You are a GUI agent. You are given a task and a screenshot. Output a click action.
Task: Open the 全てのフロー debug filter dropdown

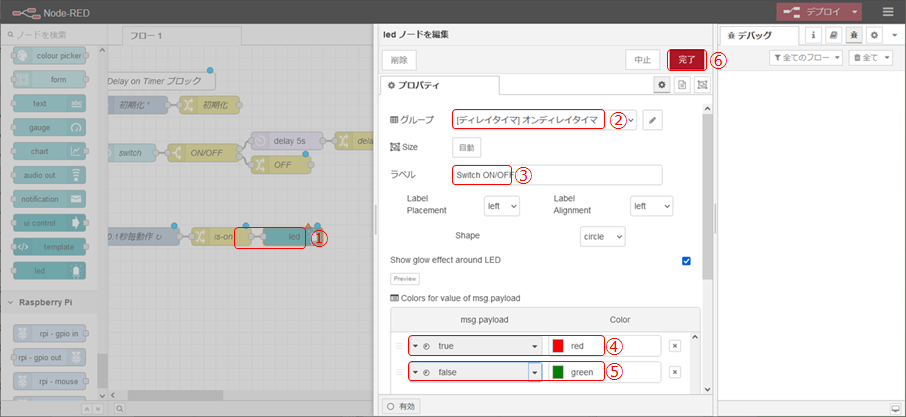806,58
